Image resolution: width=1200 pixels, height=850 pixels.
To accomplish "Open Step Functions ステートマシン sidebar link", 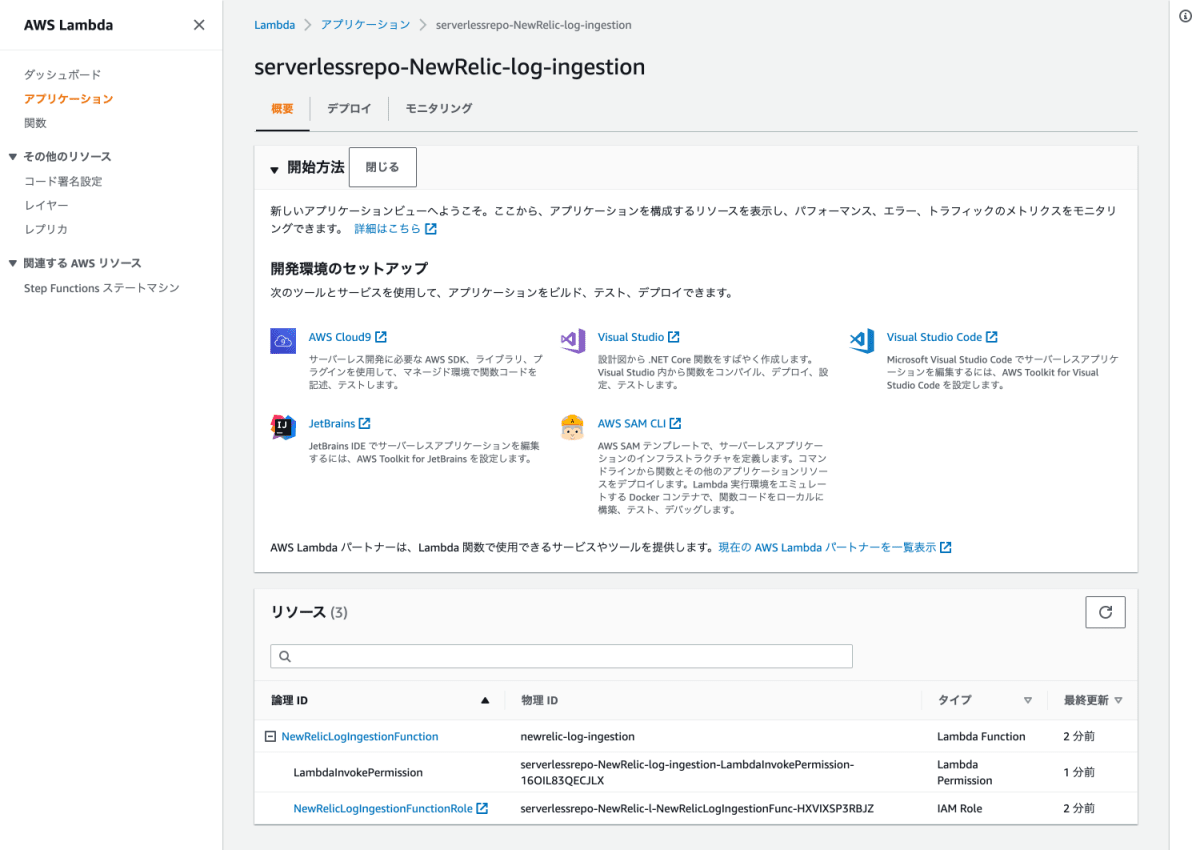I will (102, 288).
